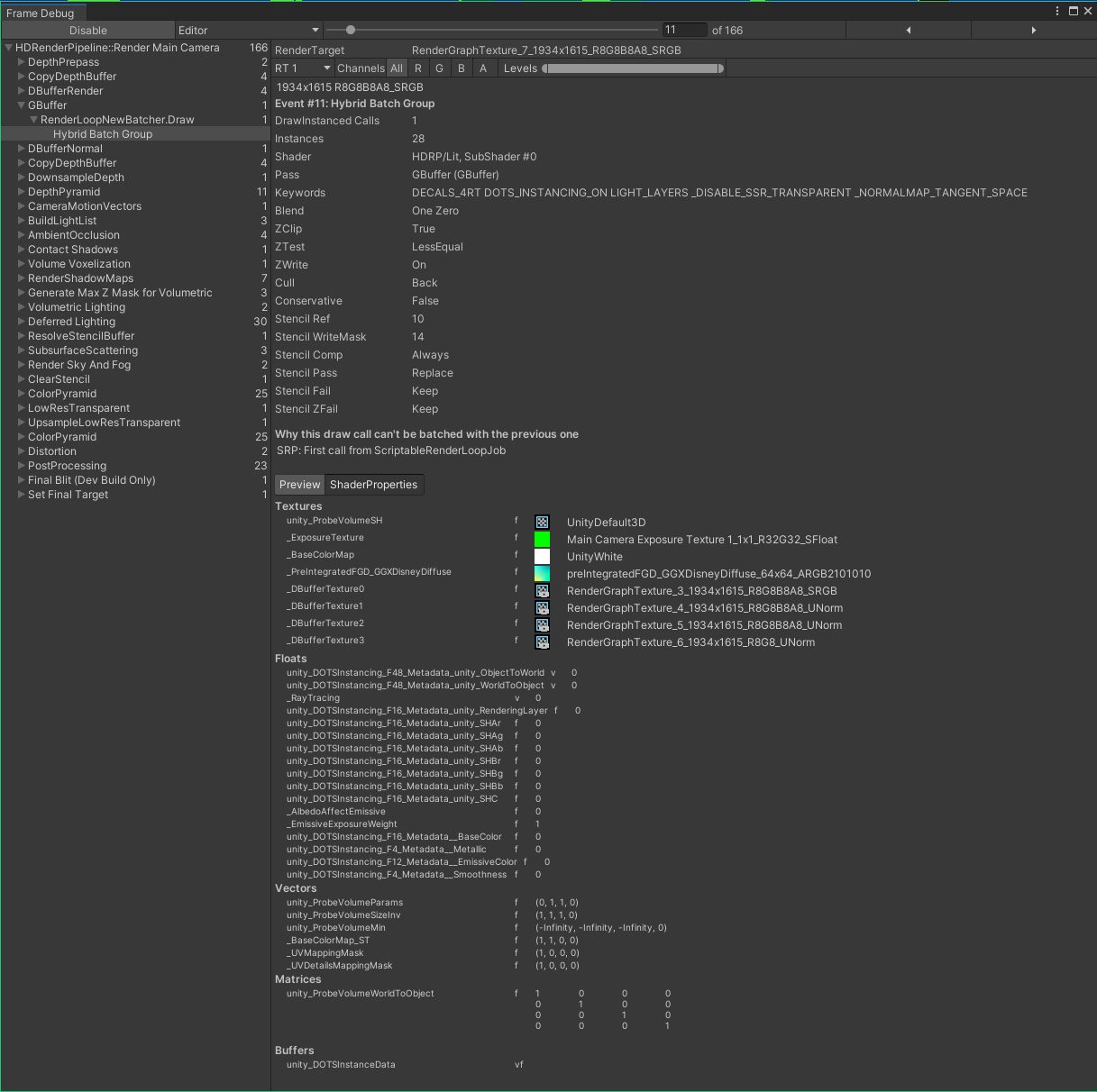Click the event number field showing 11

(684, 29)
